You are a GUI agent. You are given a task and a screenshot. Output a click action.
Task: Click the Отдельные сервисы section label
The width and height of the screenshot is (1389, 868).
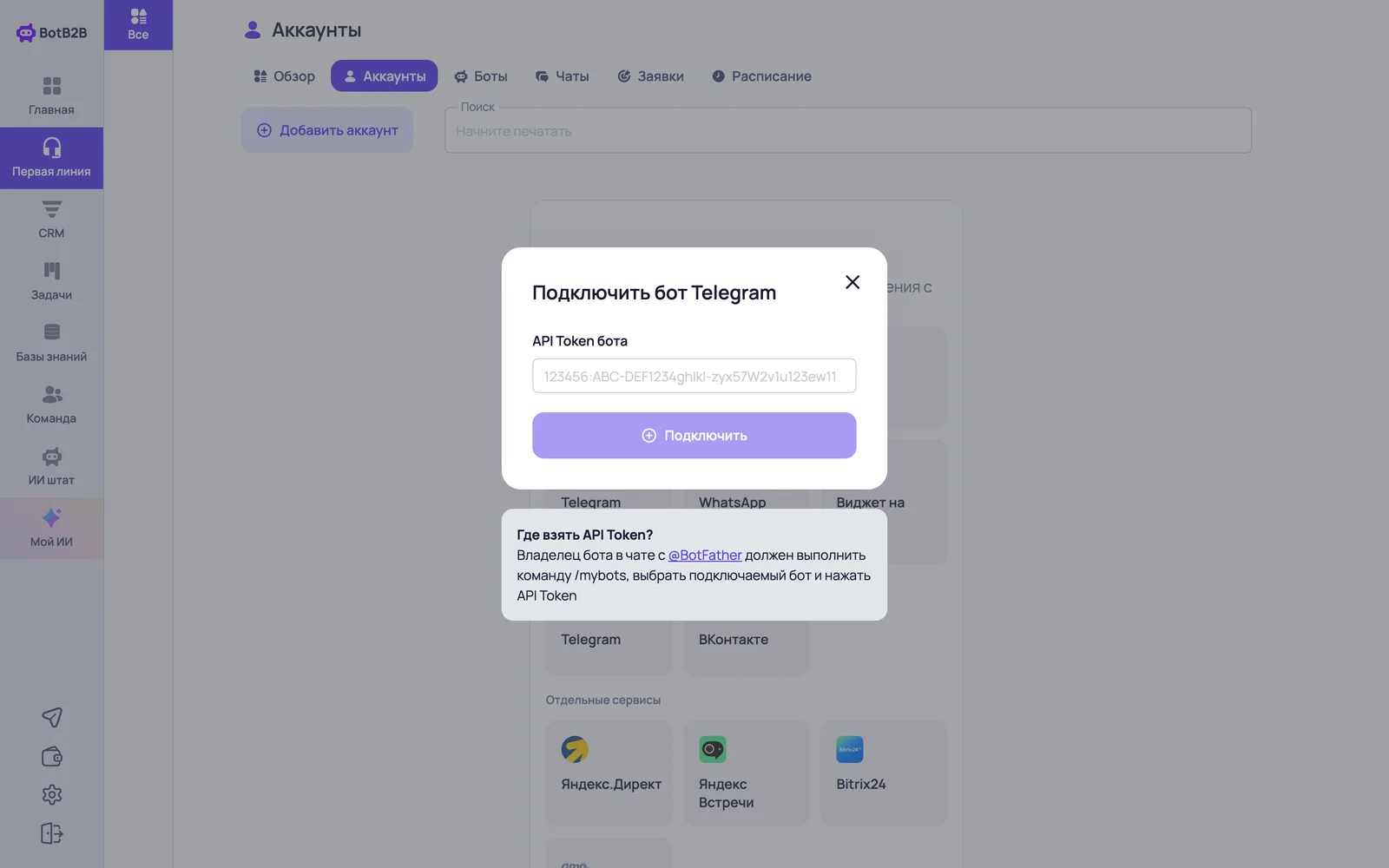point(603,700)
